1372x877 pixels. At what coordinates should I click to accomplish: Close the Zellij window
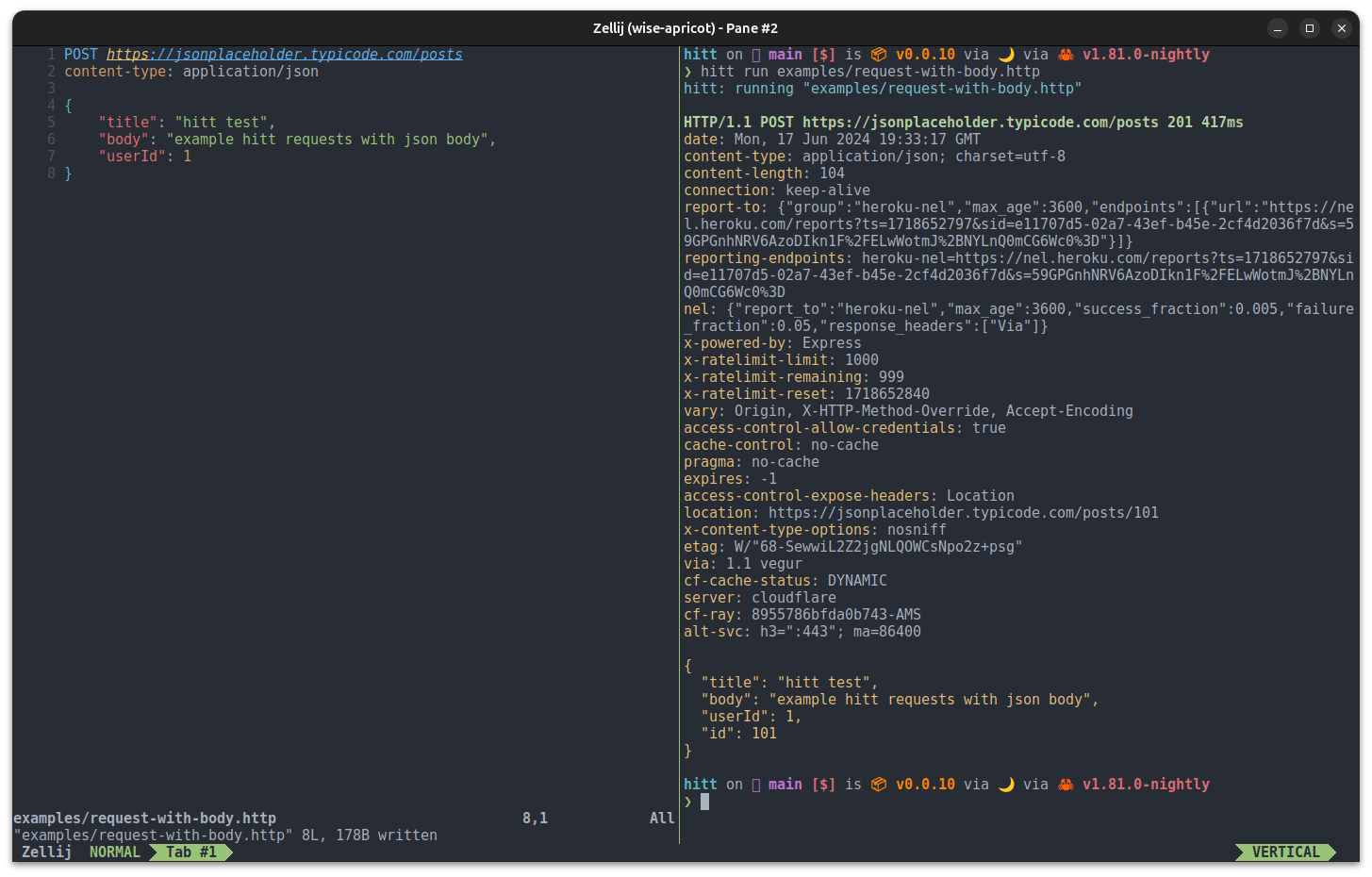point(1342,28)
